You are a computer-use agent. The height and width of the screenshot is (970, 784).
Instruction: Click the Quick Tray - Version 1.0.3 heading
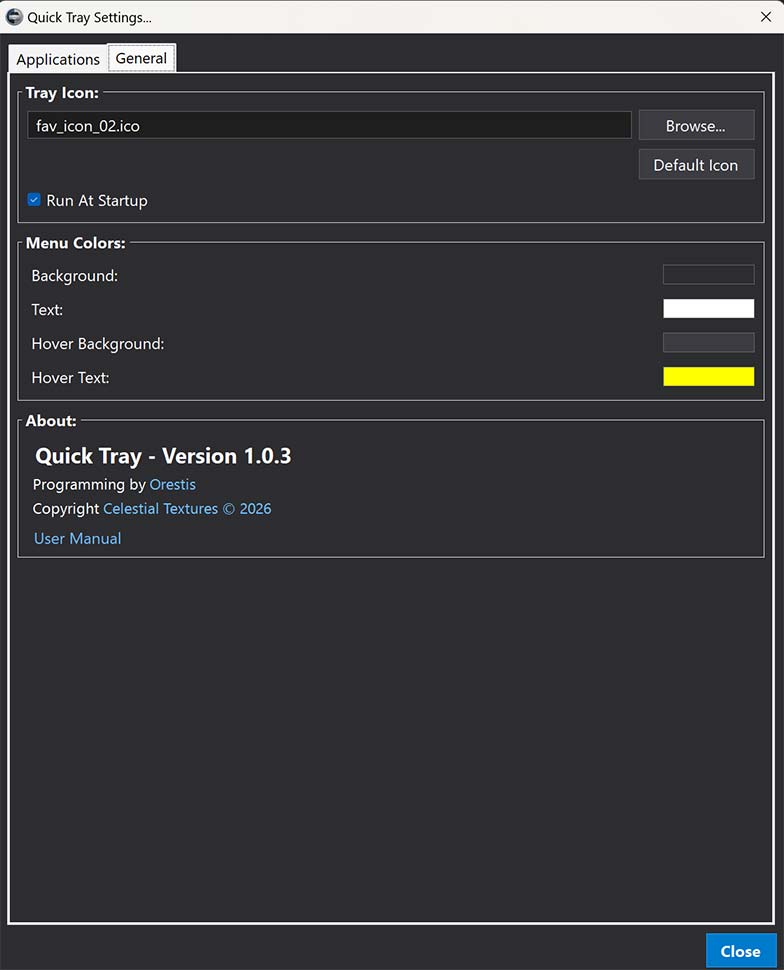[x=163, y=456]
